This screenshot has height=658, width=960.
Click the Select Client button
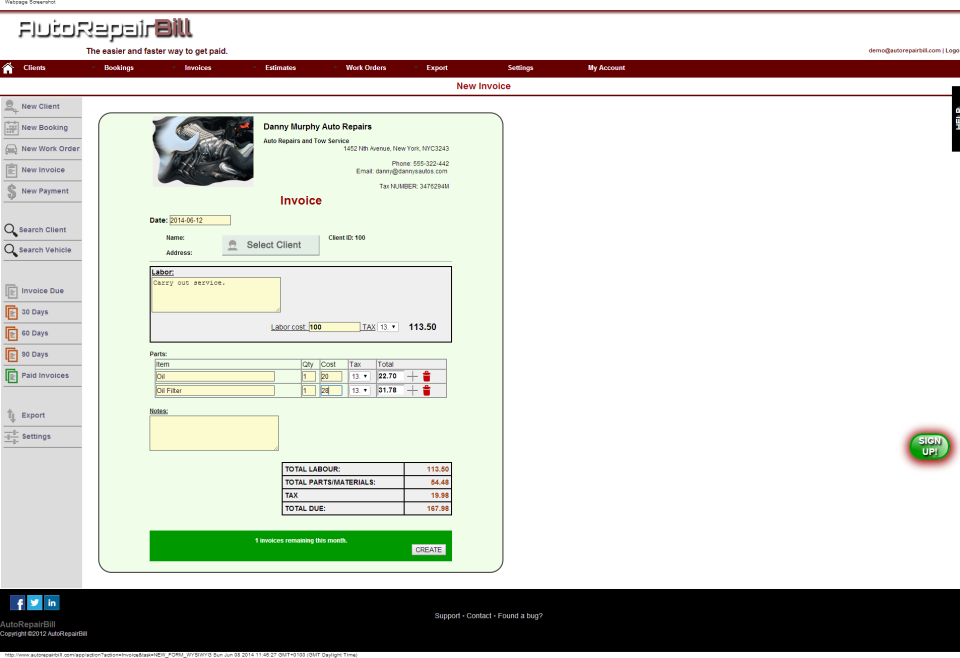coord(273,244)
